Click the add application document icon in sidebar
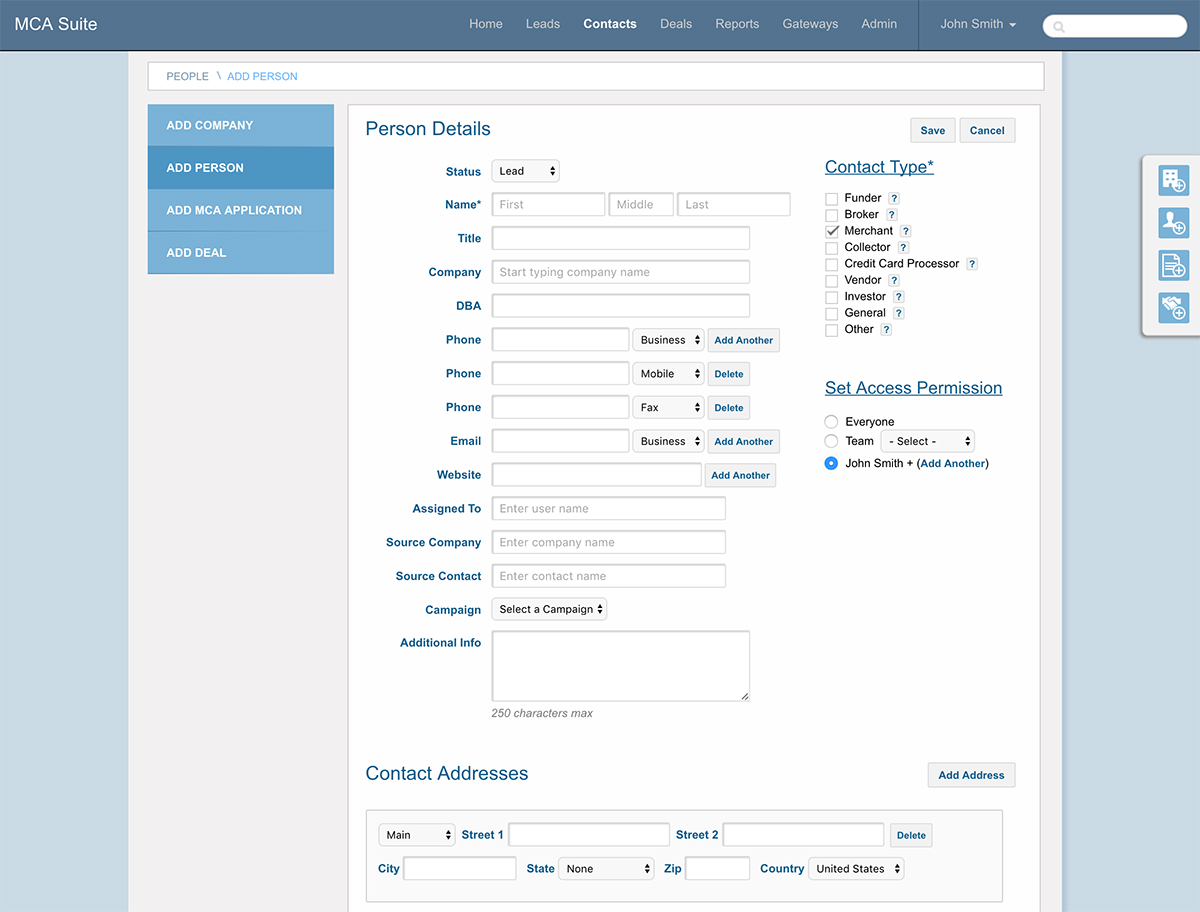 click(x=1173, y=265)
